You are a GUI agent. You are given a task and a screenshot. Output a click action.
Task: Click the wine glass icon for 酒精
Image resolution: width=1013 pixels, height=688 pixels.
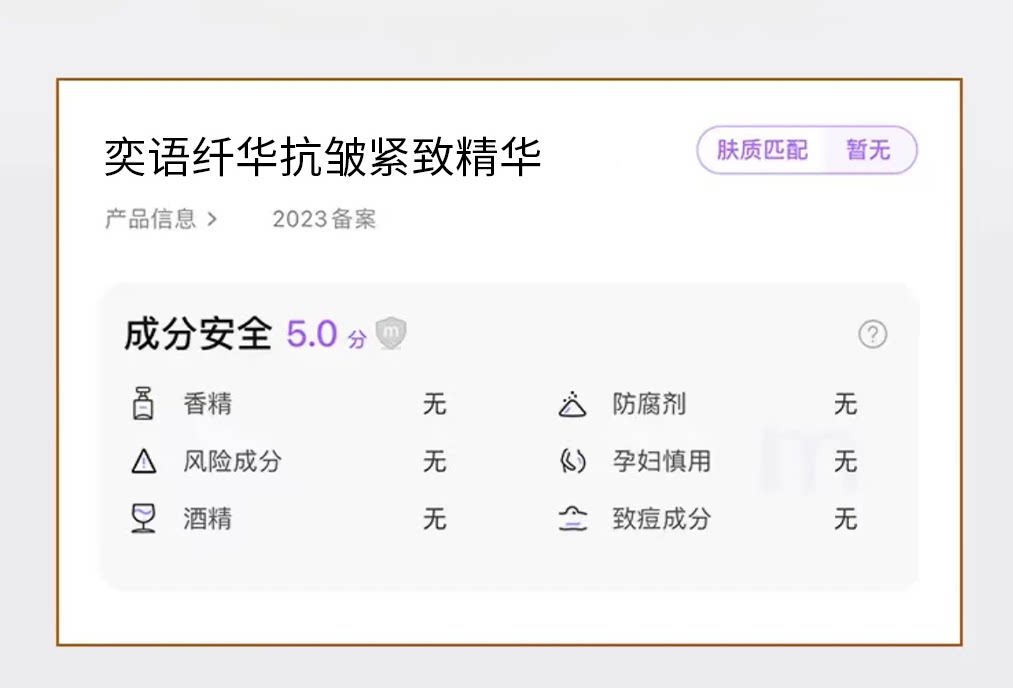click(x=143, y=518)
